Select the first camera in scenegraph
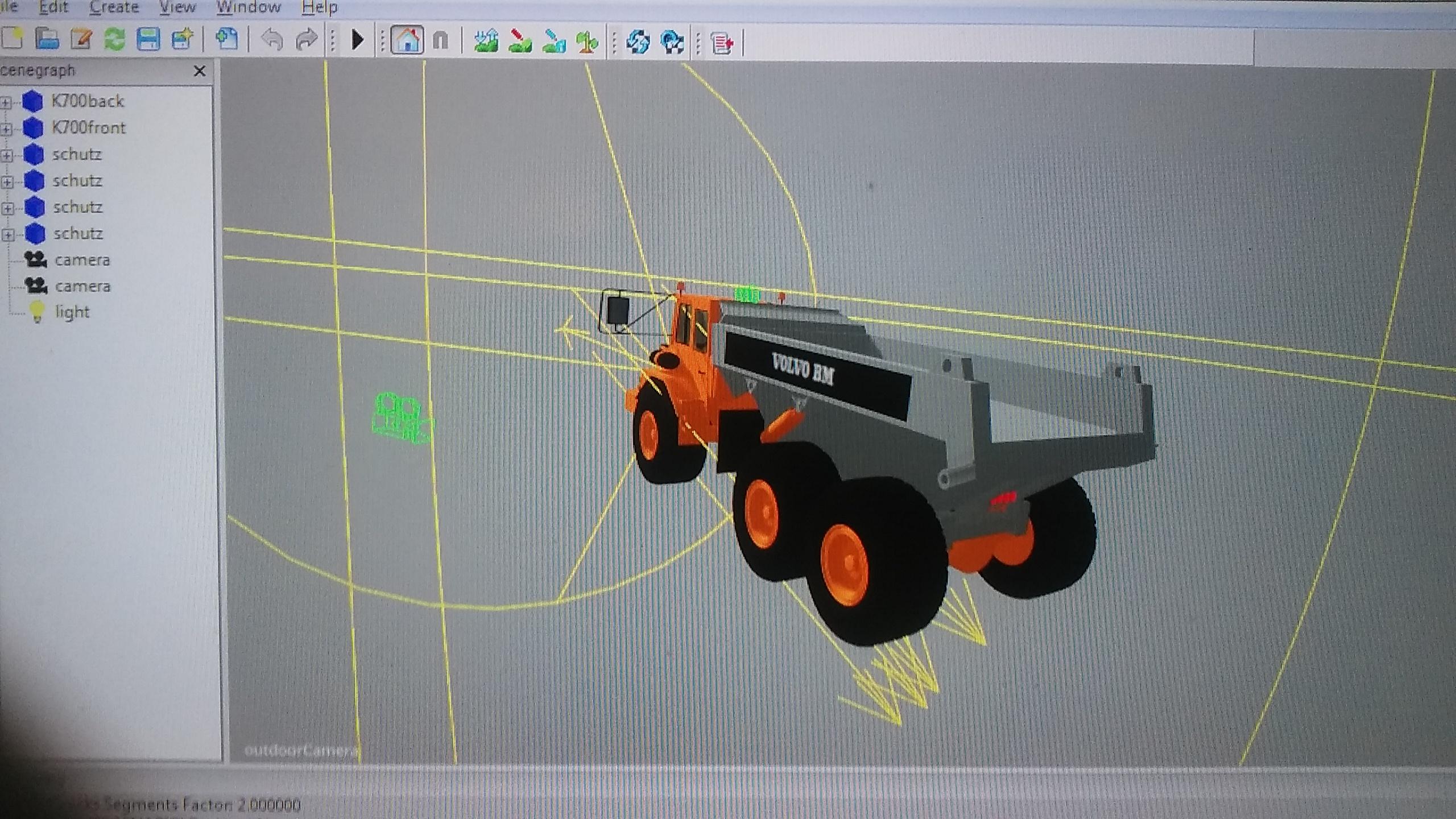Image resolution: width=1456 pixels, height=819 pixels. 82,260
